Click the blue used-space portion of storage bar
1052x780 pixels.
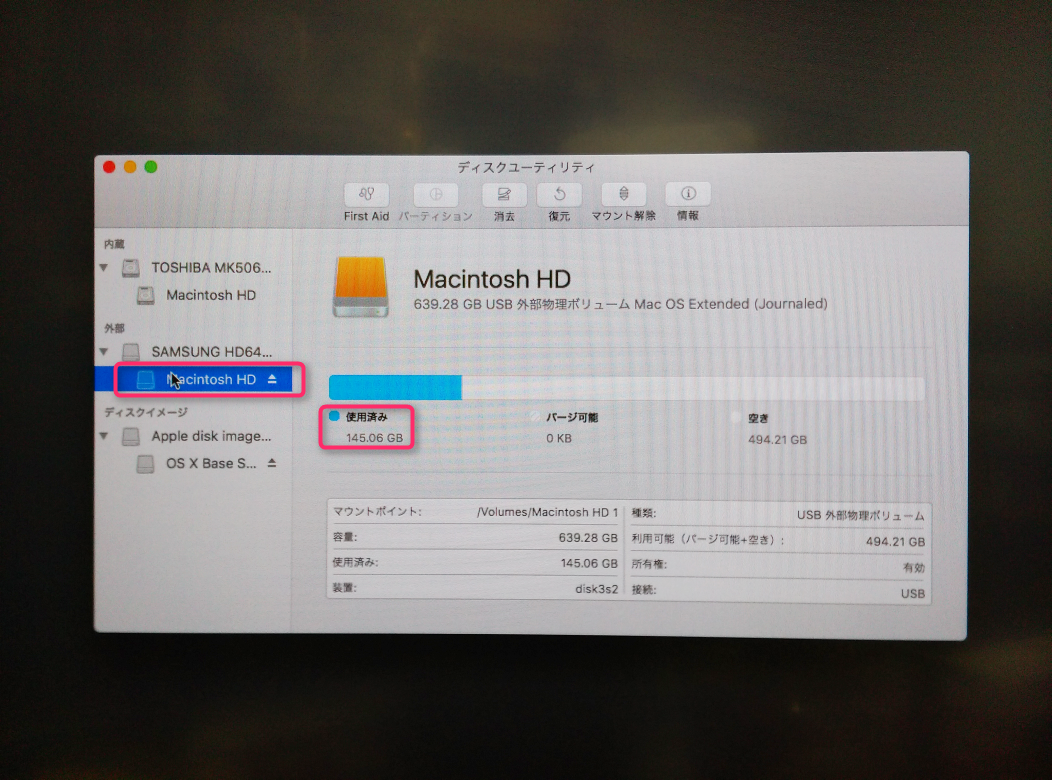(x=394, y=388)
